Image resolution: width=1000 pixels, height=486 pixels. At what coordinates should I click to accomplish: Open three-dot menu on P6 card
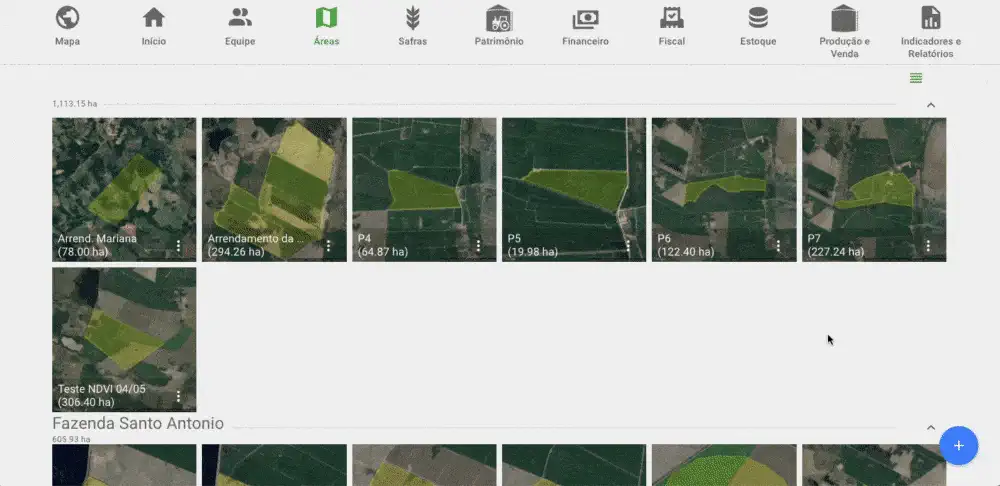(x=778, y=246)
